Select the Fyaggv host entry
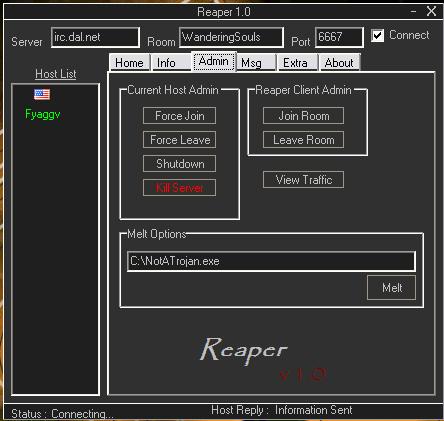The image size is (444, 421). [43, 114]
